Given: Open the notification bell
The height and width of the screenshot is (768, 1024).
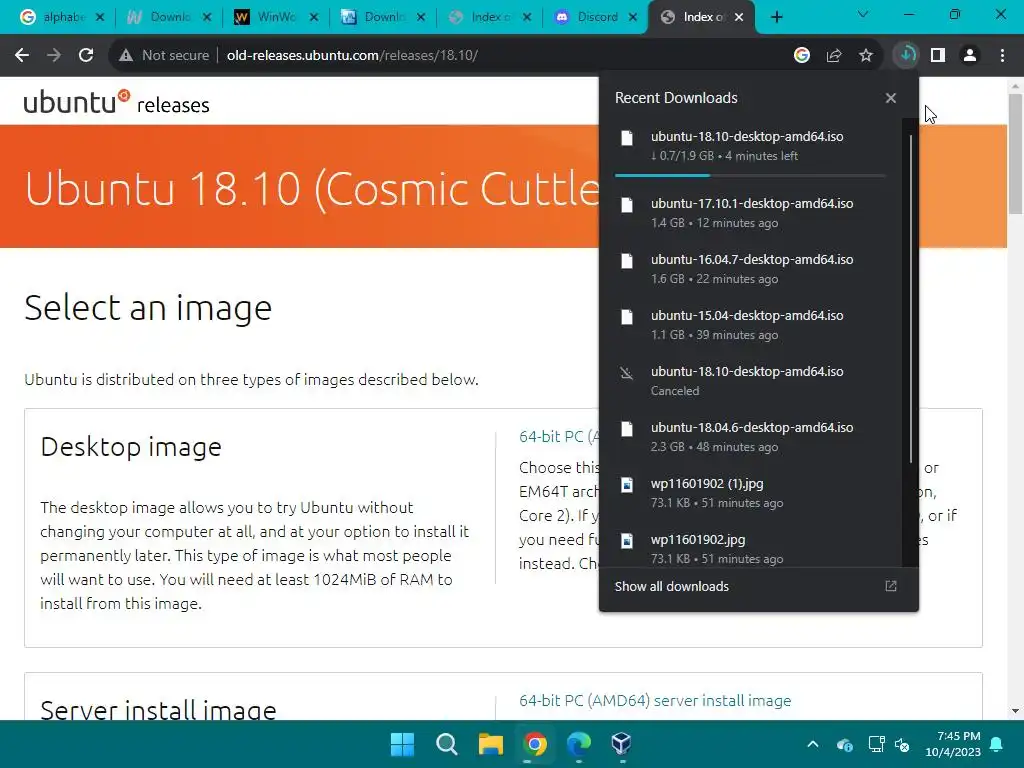Looking at the screenshot, I should pos(997,744).
